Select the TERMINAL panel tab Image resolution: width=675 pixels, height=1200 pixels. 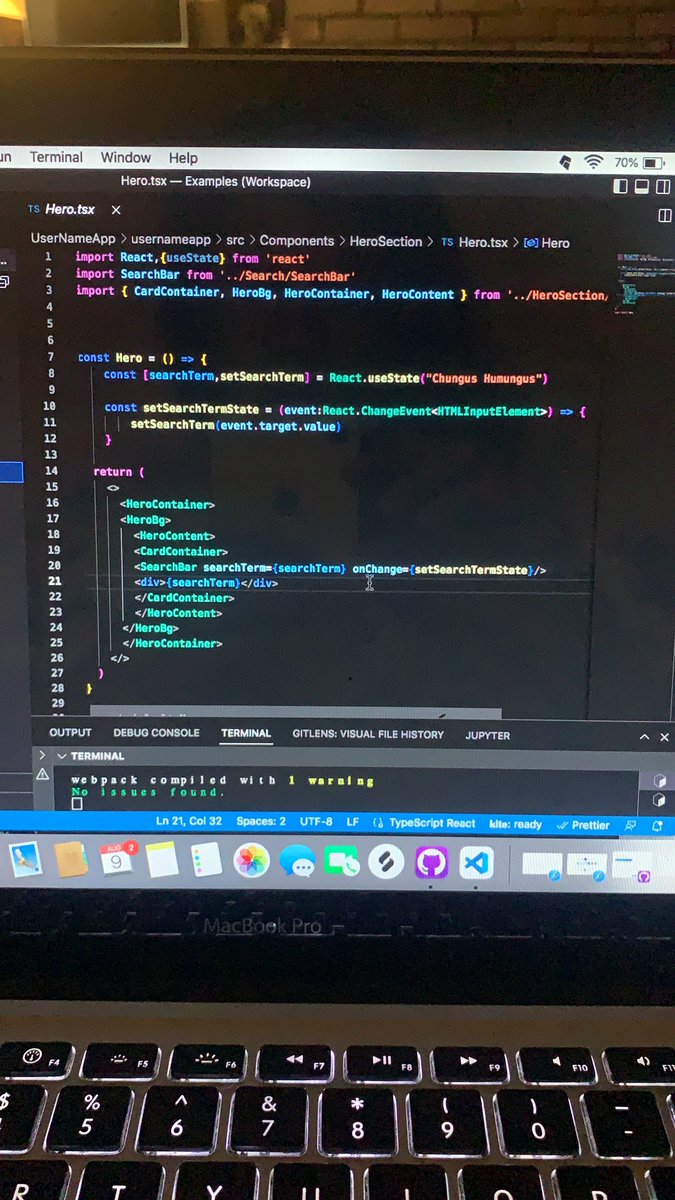pos(246,733)
